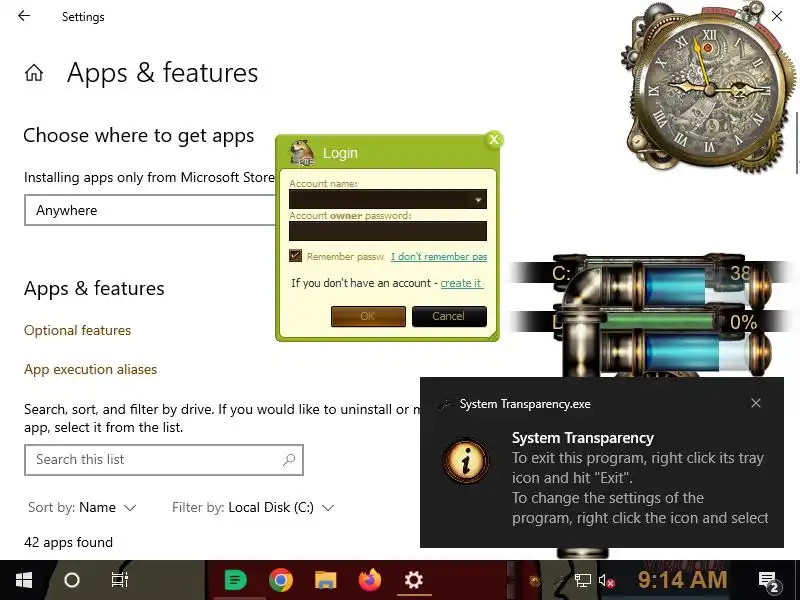Switch to Settings gear on the taskbar

414,580
